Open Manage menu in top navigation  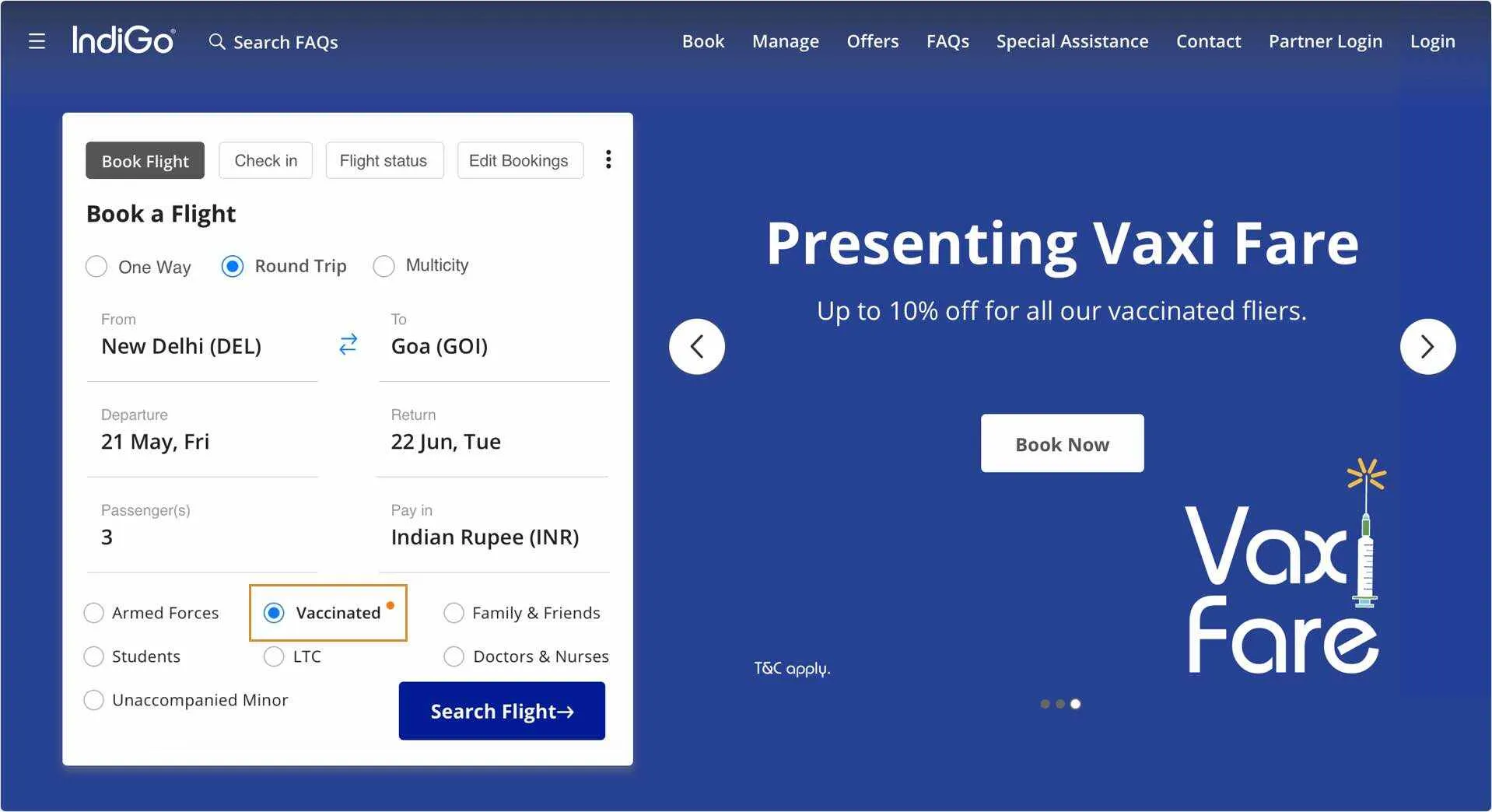pos(786,41)
